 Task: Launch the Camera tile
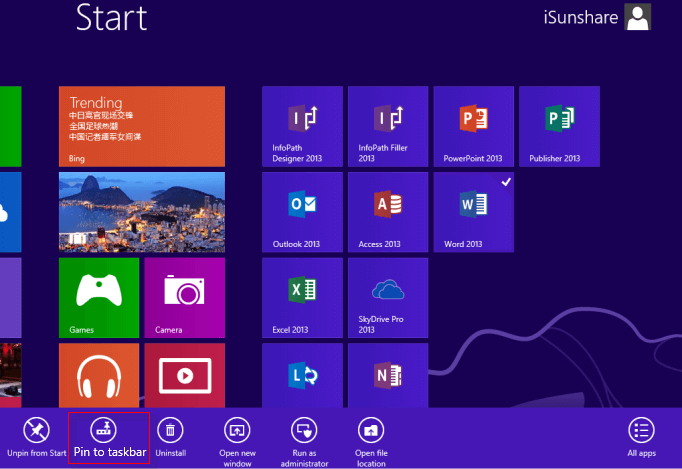click(185, 297)
